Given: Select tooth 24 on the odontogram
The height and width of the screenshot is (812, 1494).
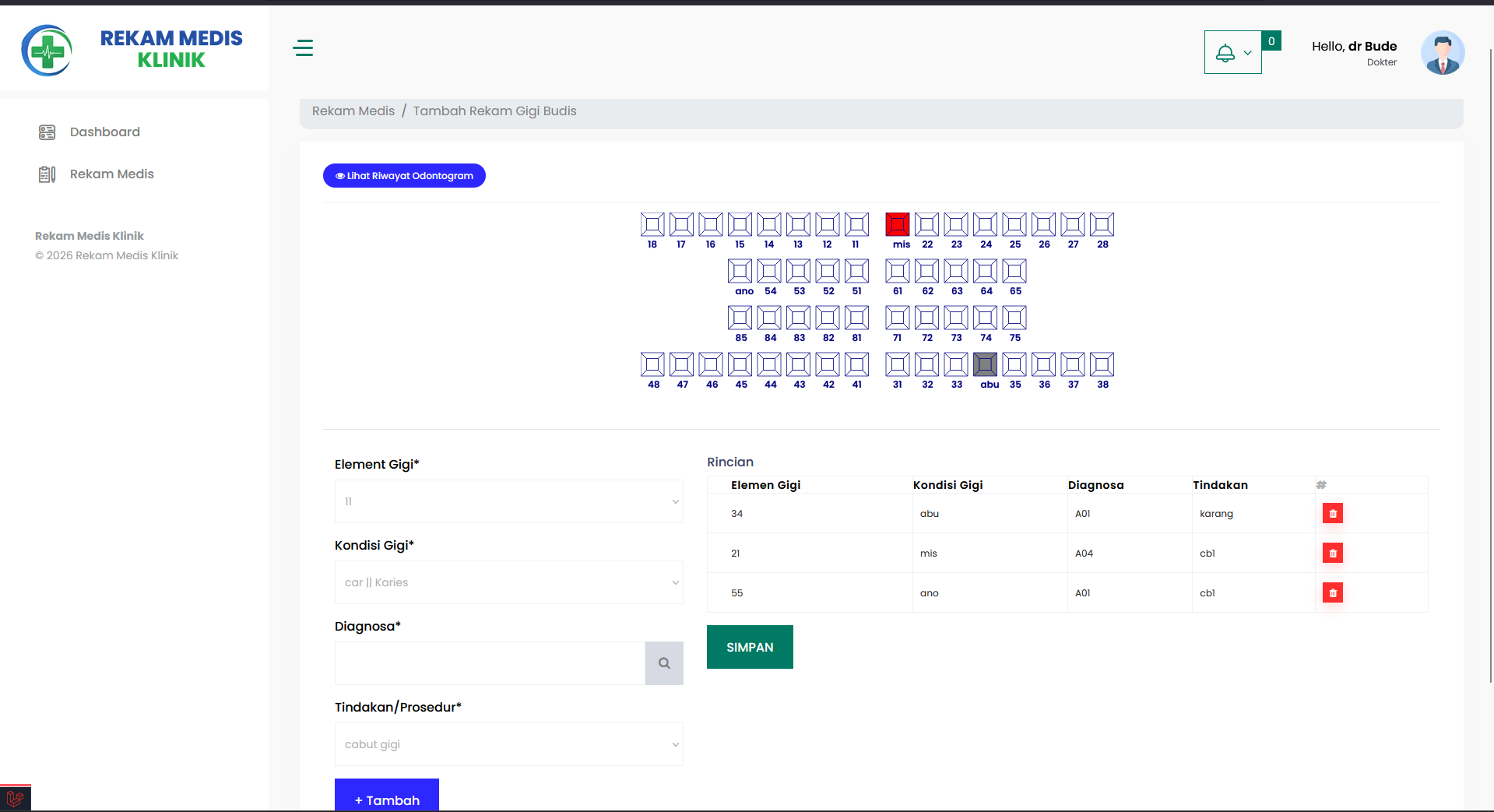Looking at the screenshot, I should coord(985,224).
